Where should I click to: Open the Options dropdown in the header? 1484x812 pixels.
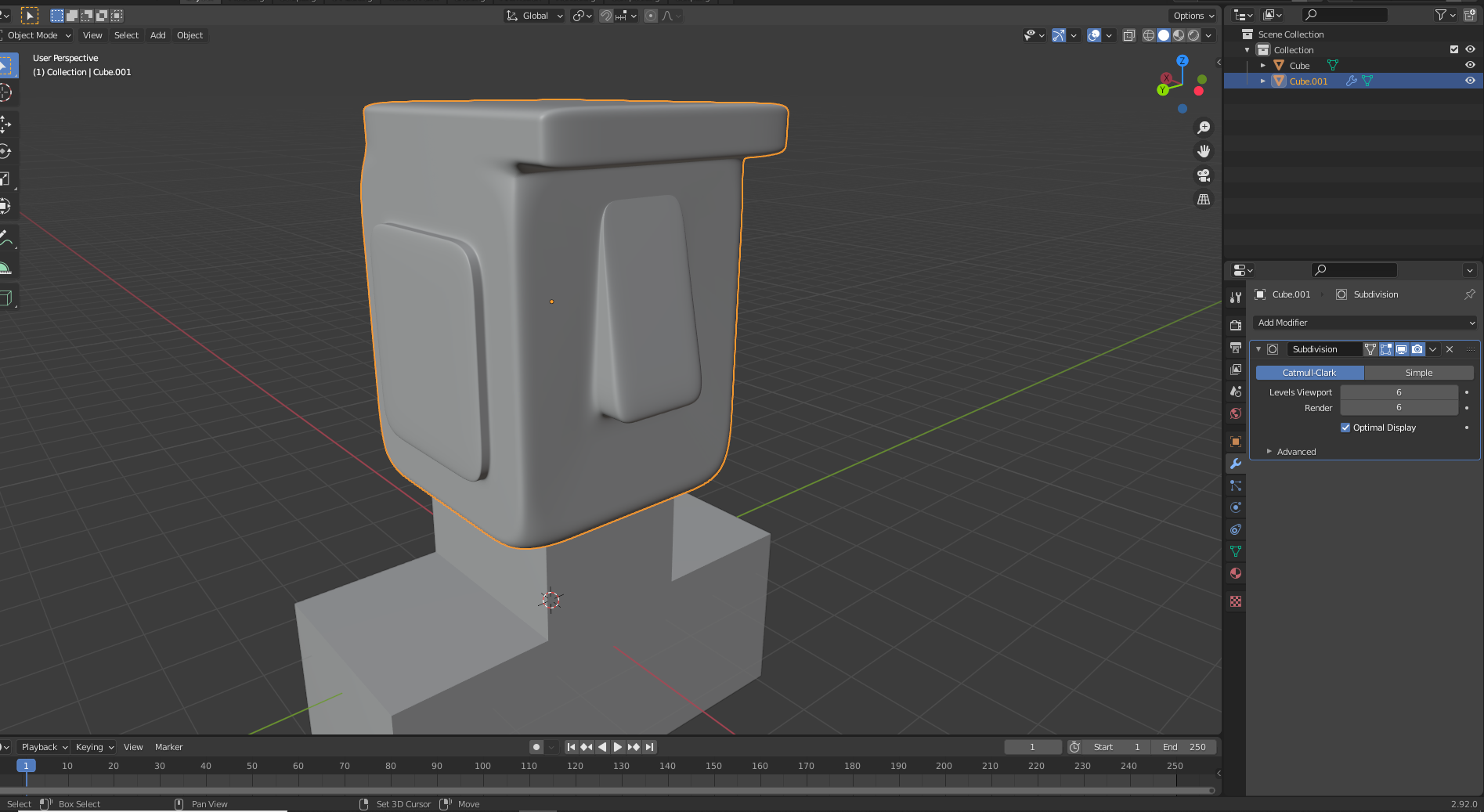pyautogui.click(x=1193, y=16)
